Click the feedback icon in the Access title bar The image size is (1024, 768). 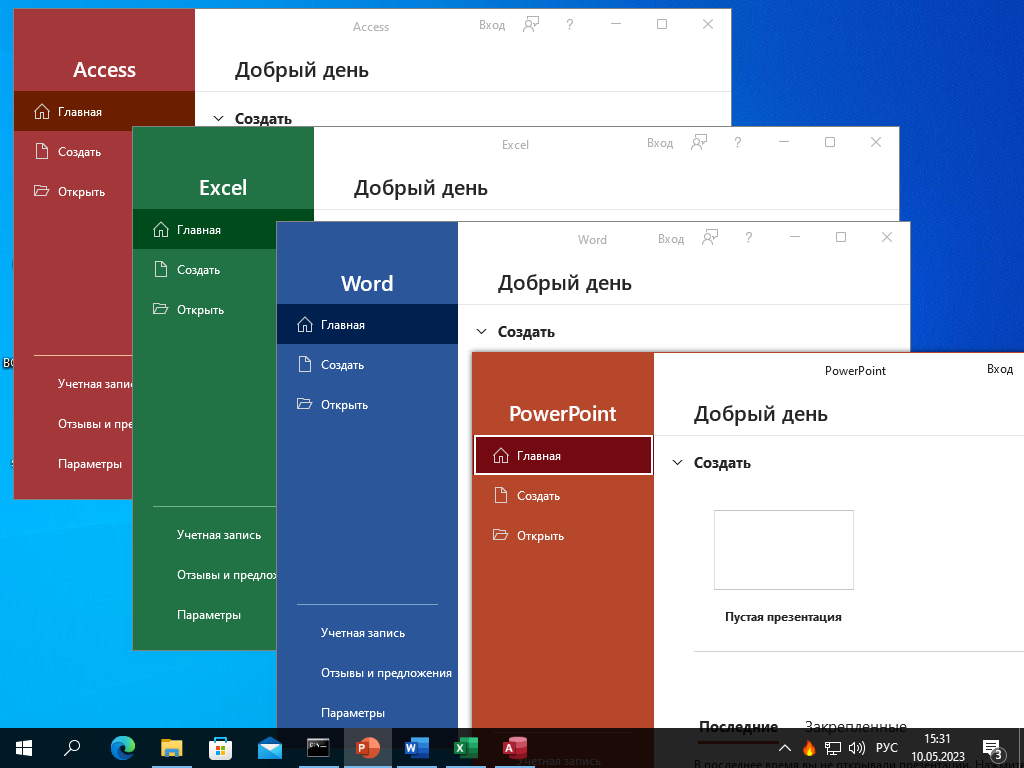[x=531, y=25]
